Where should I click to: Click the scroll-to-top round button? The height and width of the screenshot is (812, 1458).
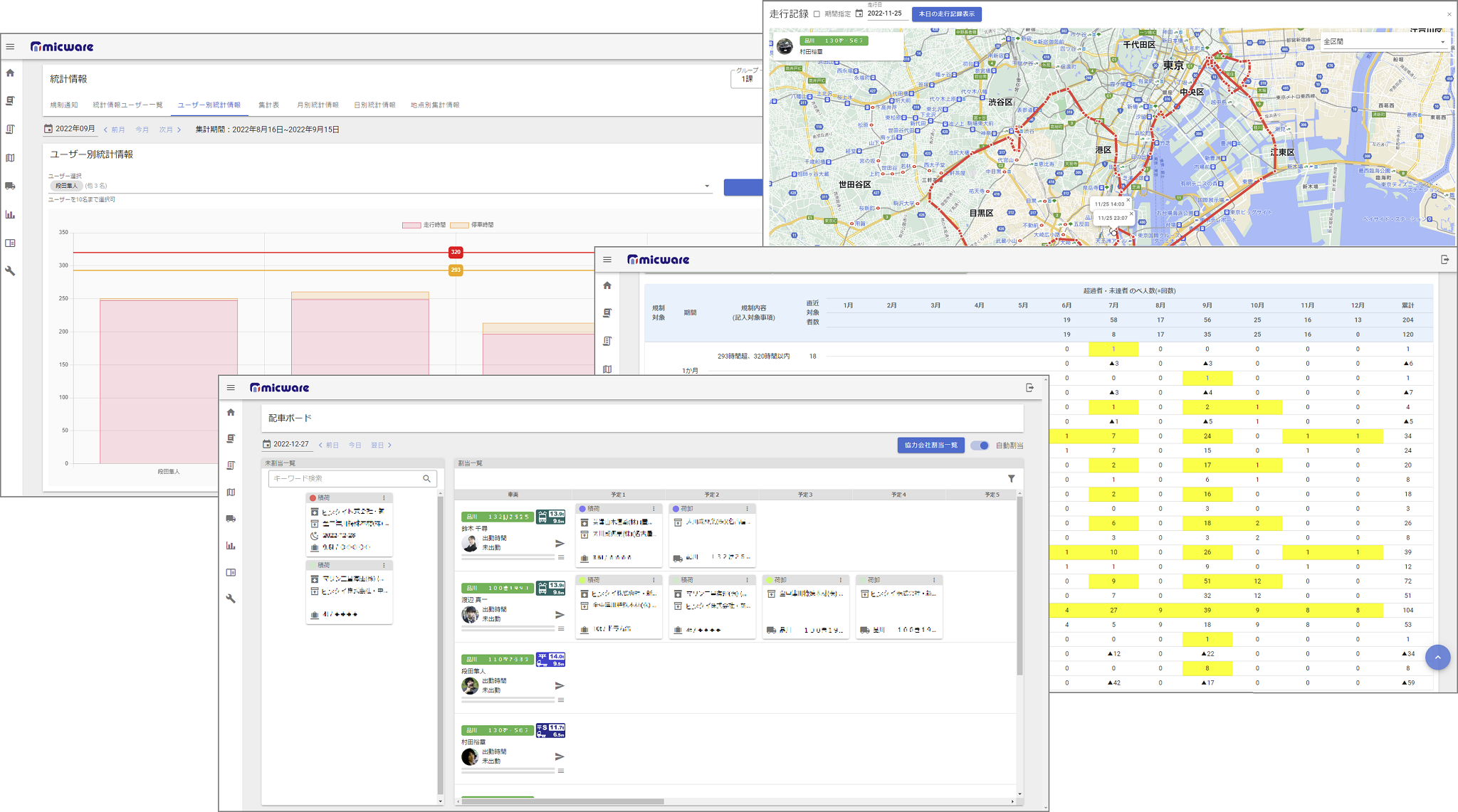[1437, 657]
